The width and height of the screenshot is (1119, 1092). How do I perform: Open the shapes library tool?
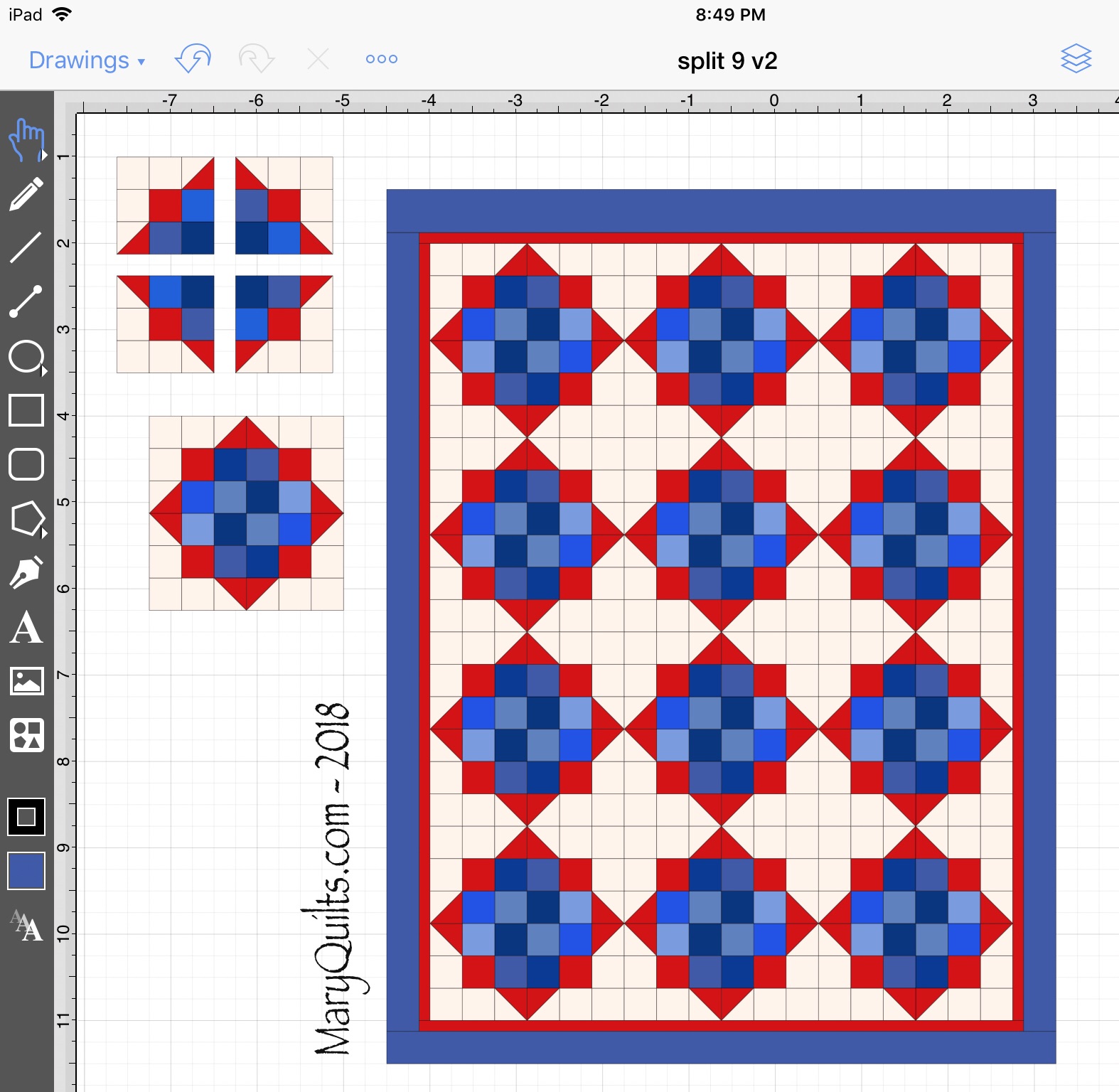click(26, 735)
